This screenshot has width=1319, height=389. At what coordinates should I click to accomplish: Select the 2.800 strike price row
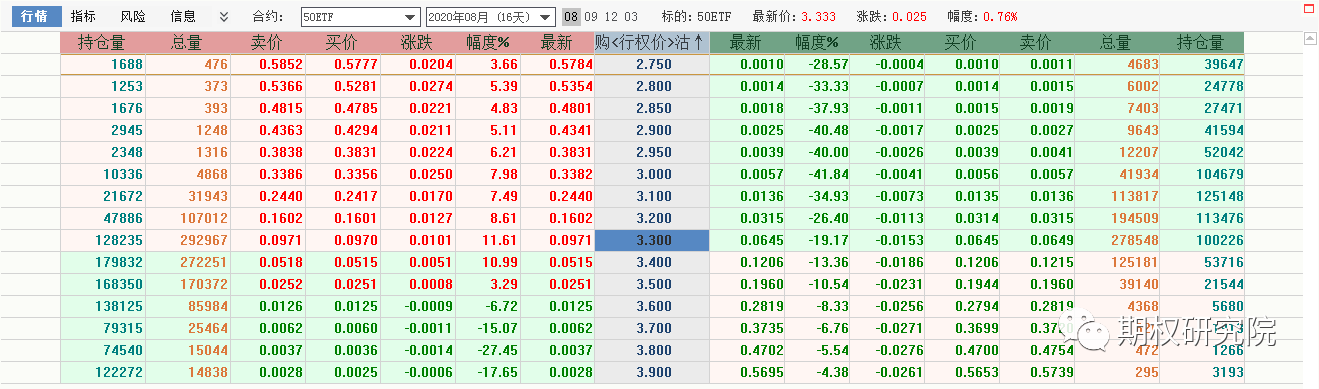652,86
